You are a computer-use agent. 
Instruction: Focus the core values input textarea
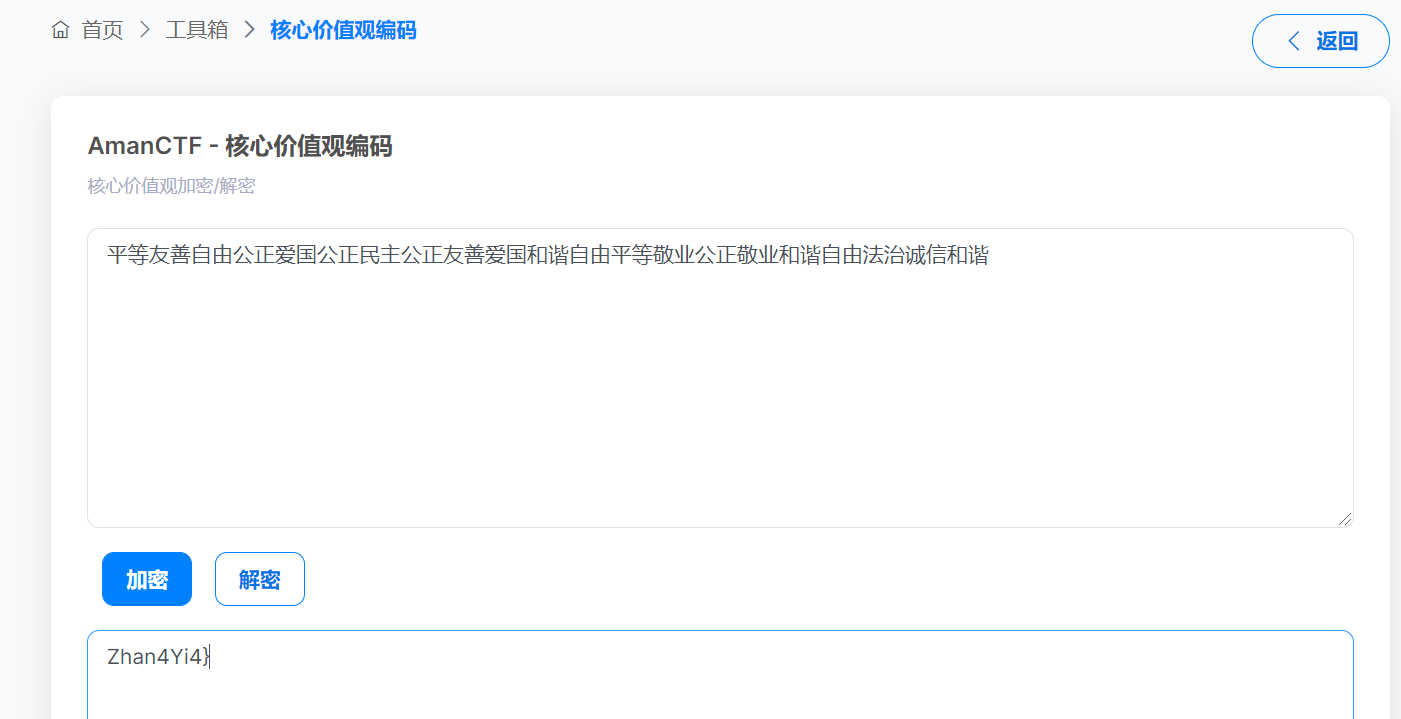click(720, 378)
